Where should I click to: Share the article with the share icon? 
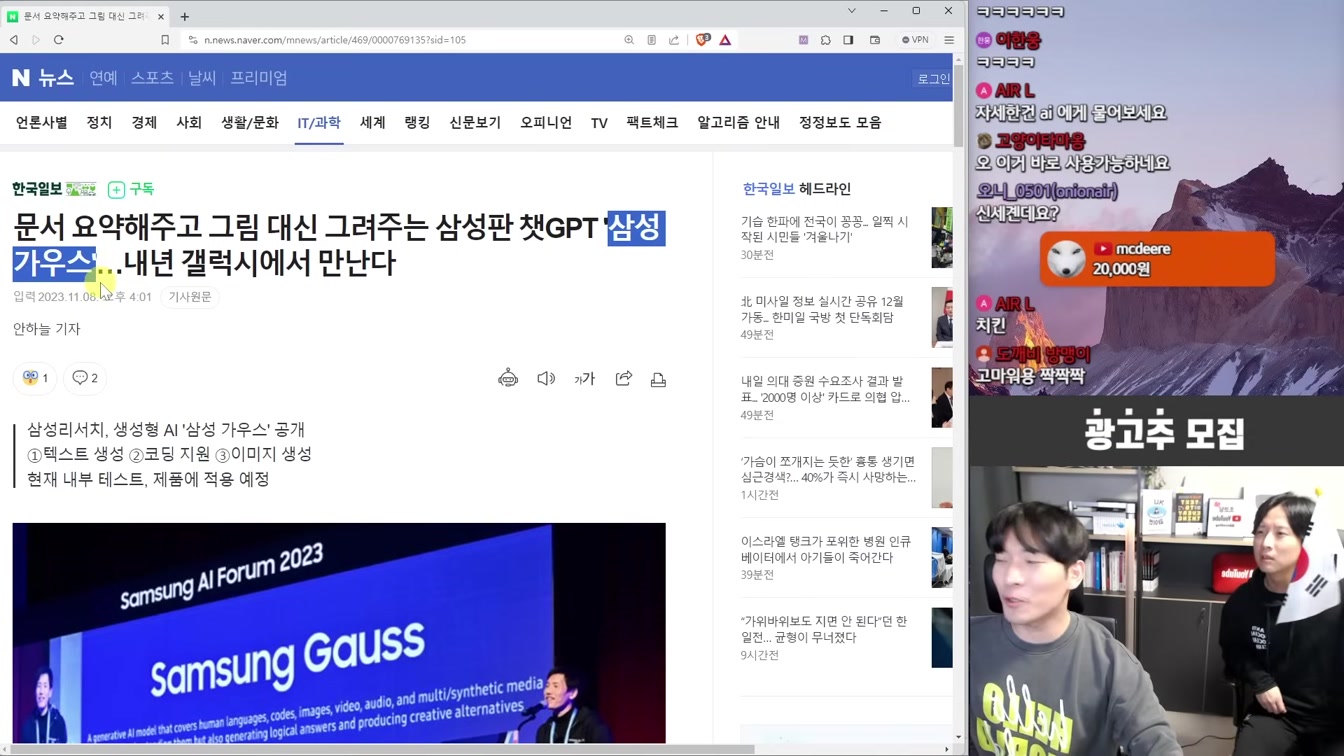pyautogui.click(x=624, y=379)
